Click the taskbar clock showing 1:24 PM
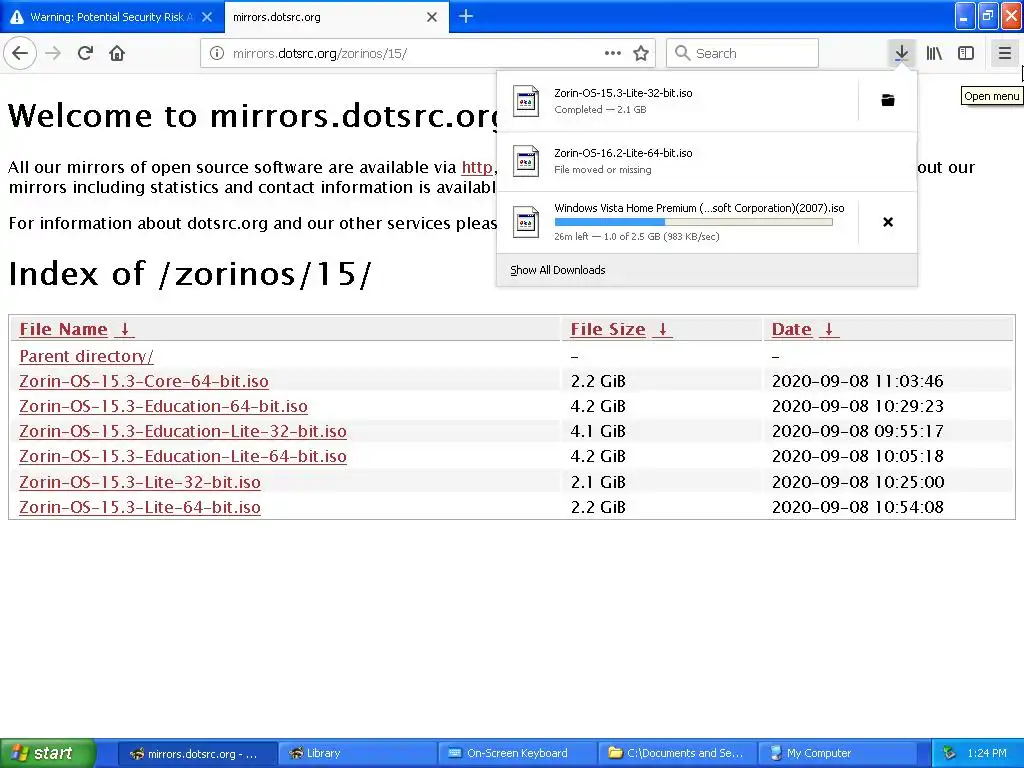 (x=987, y=753)
